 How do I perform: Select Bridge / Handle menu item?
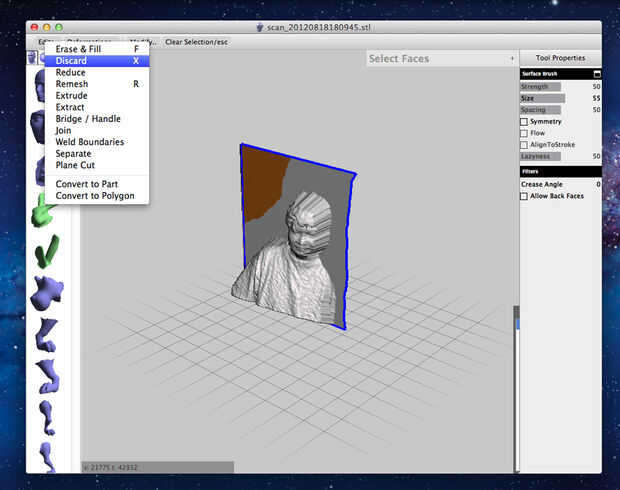pos(97,119)
